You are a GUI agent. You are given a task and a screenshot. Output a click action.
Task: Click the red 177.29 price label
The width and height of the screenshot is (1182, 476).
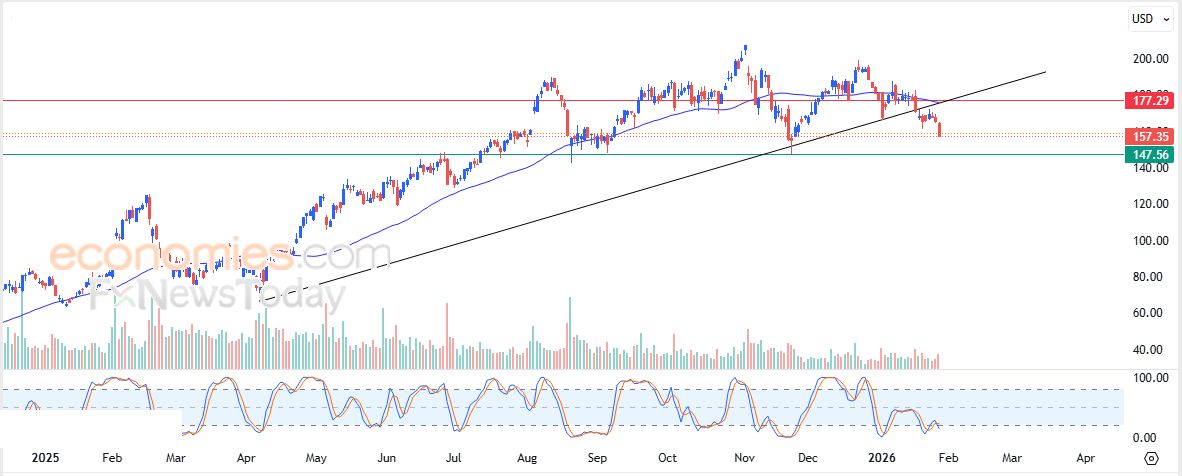(x=1151, y=101)
